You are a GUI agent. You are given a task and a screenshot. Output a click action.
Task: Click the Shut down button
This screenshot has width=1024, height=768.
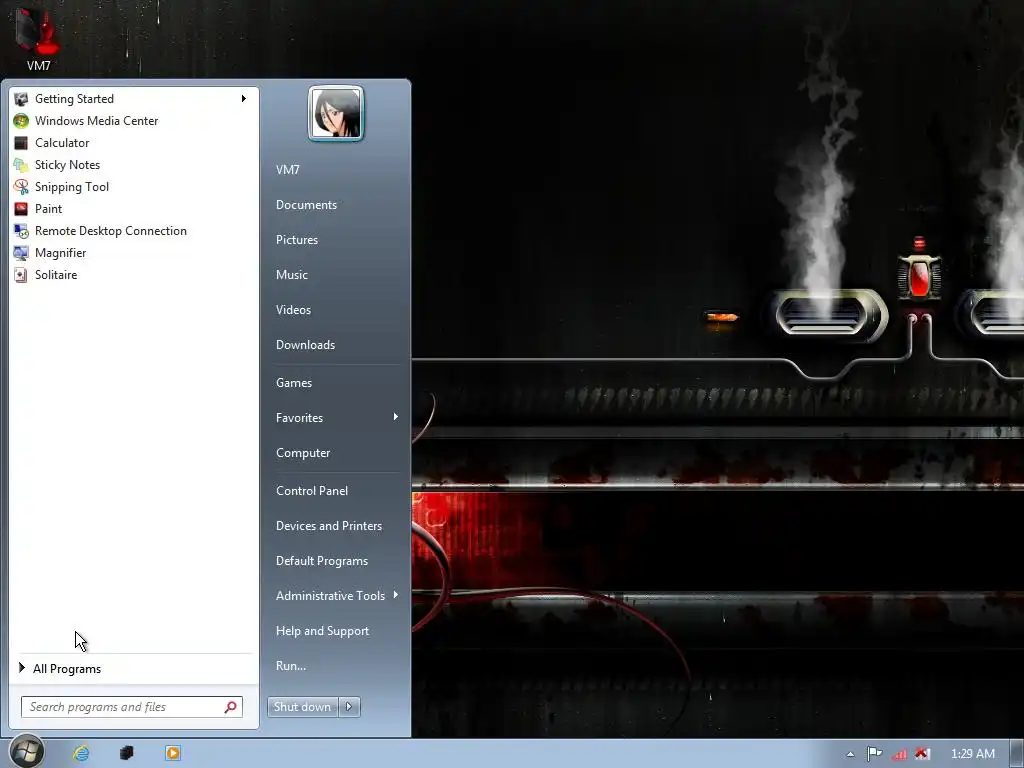pos(303,707)
